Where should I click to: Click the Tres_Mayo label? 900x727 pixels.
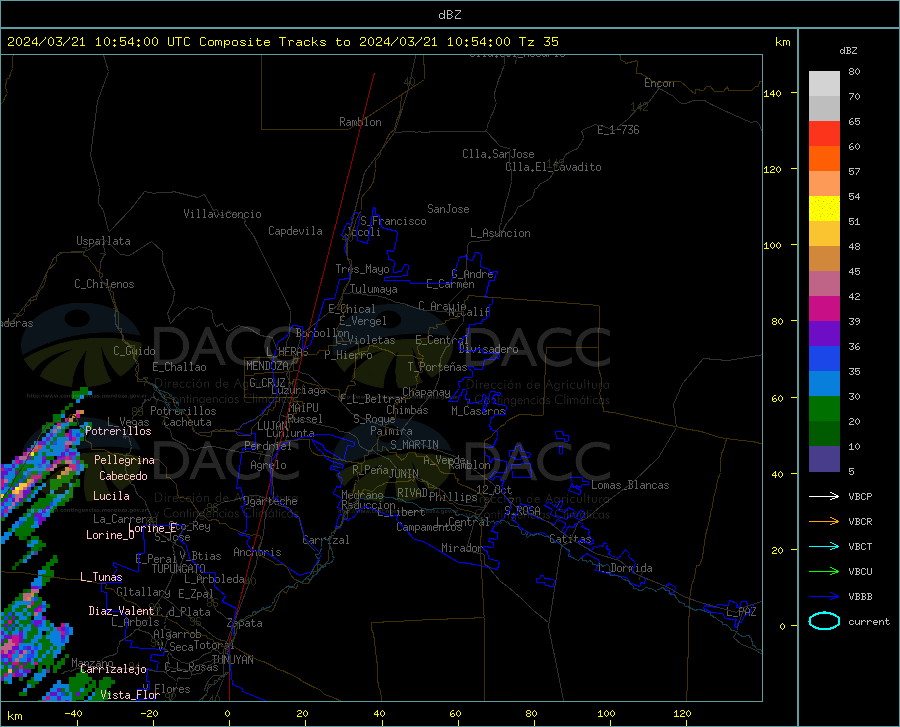coord(362,269)
